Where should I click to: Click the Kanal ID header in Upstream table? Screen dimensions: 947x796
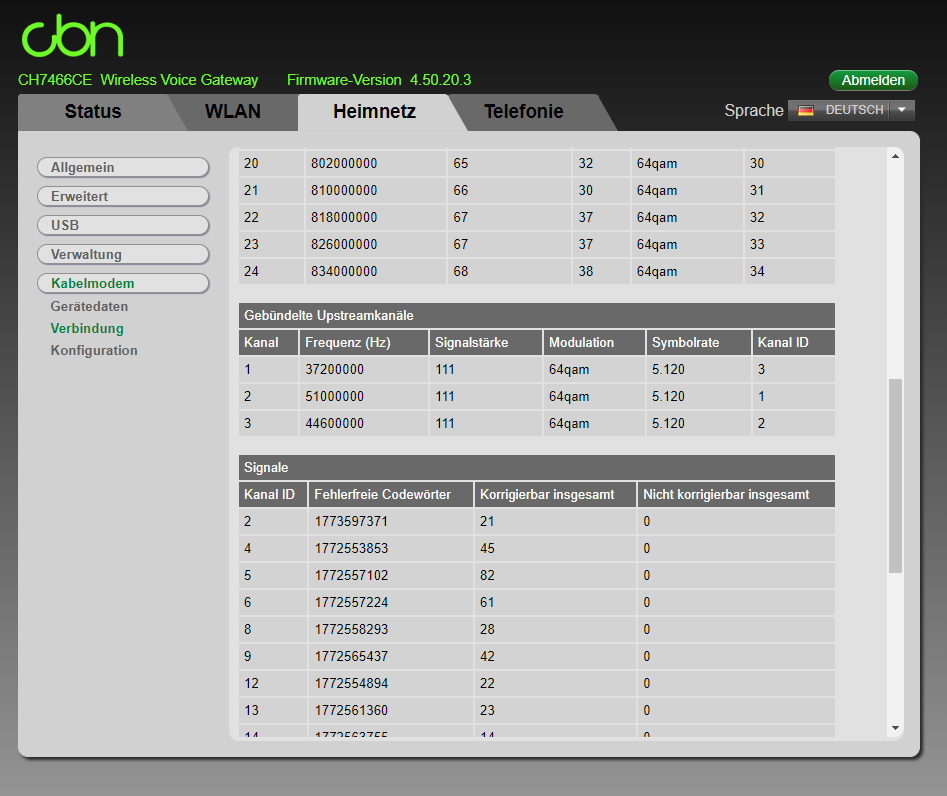point(794,342)
